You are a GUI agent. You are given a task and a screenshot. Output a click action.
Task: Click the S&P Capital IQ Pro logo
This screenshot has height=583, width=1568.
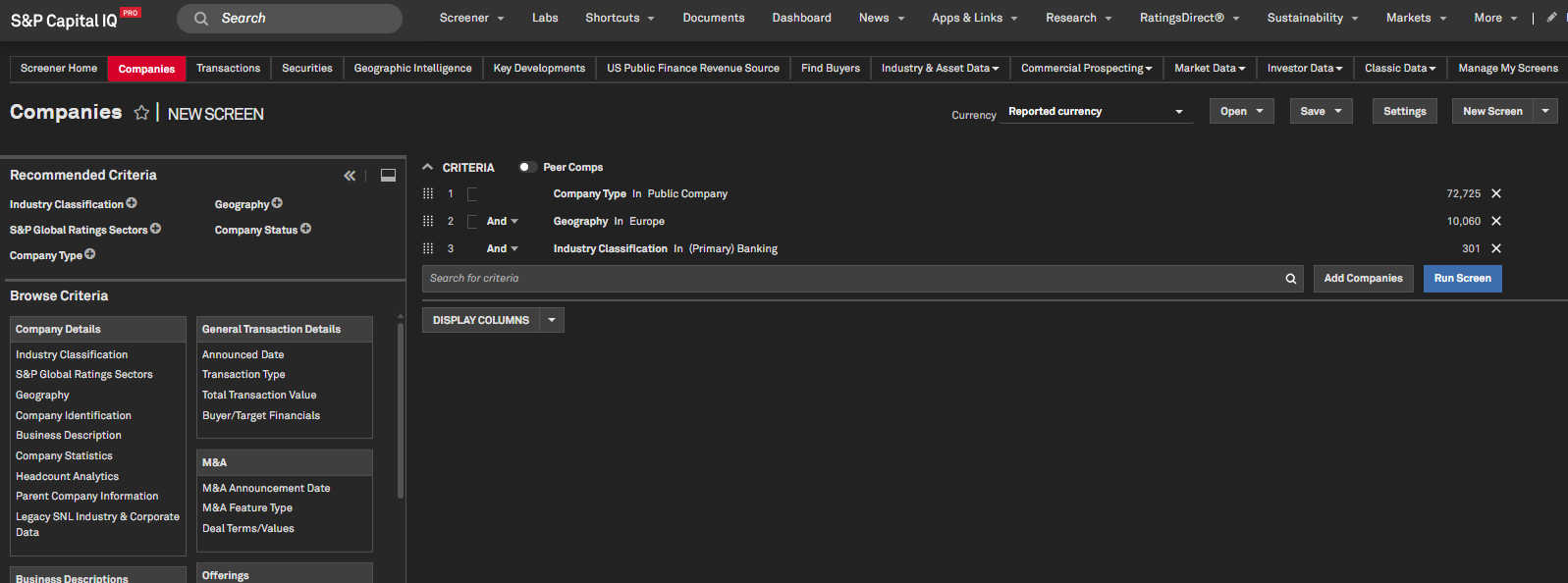point(76,19)
